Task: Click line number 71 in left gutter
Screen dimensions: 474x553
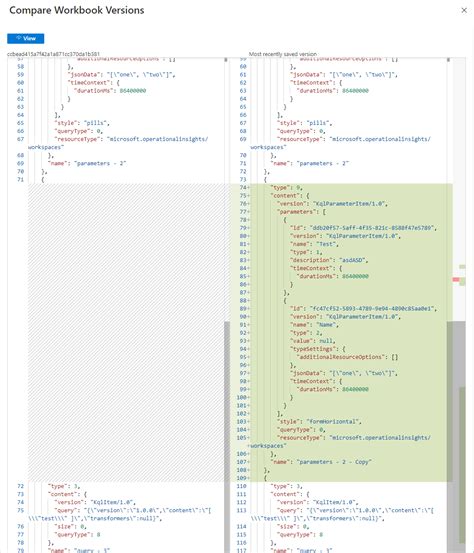Action: (20, 180)
